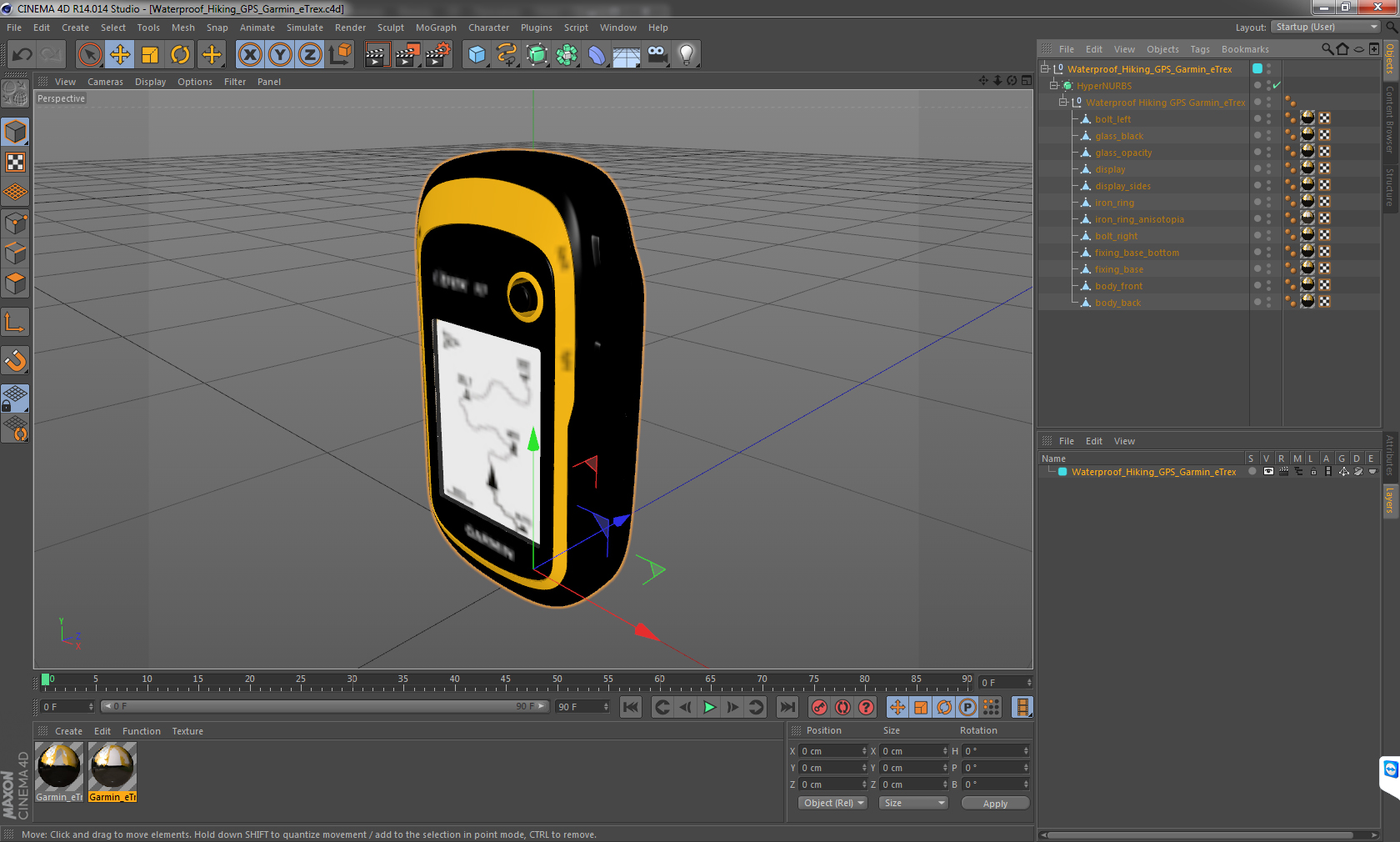Open Deformer objects icon

pyautogui.click(x=597, y=55)
